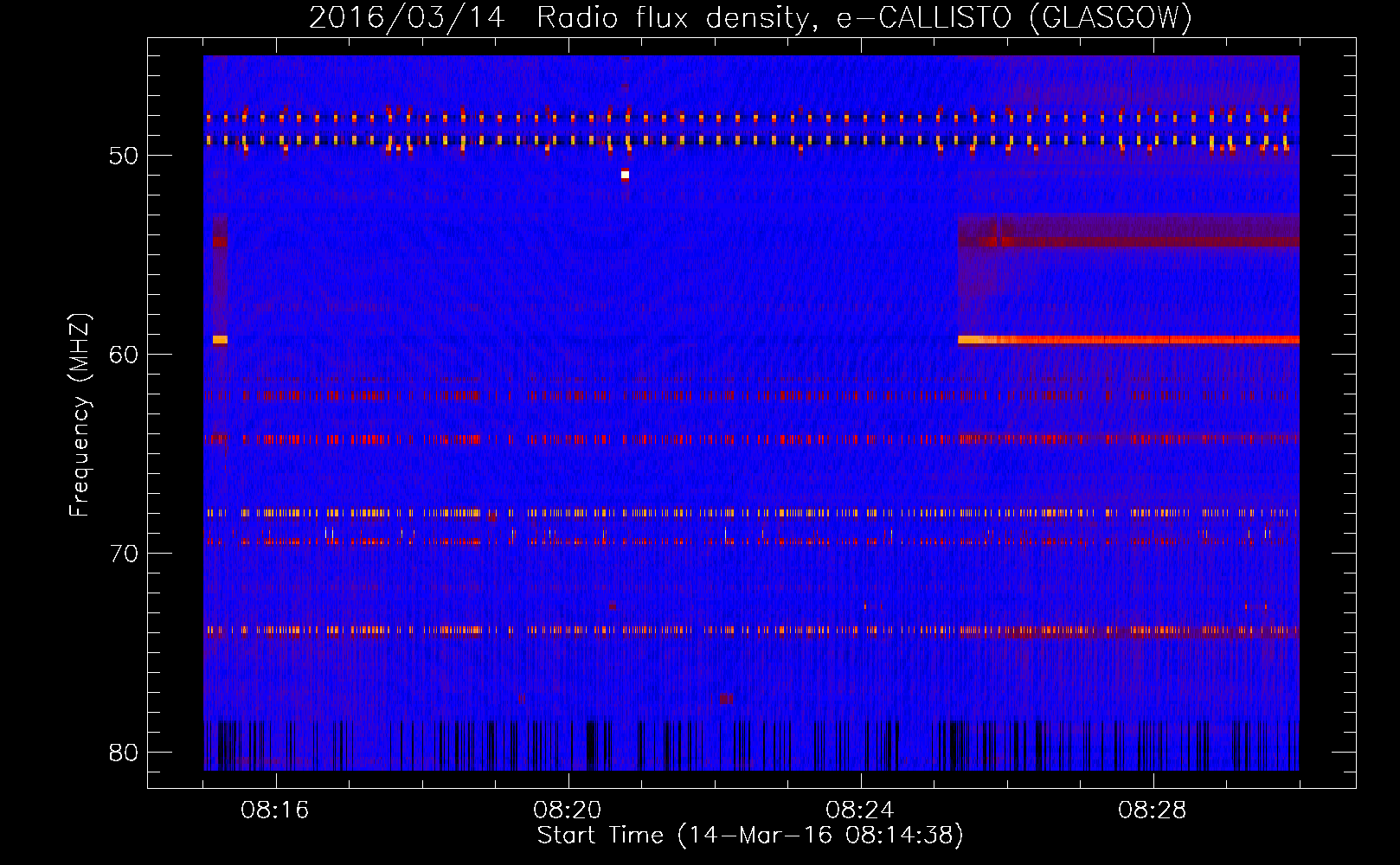
Task: Click the 08:20 time tick label
Action: (568, 811)
